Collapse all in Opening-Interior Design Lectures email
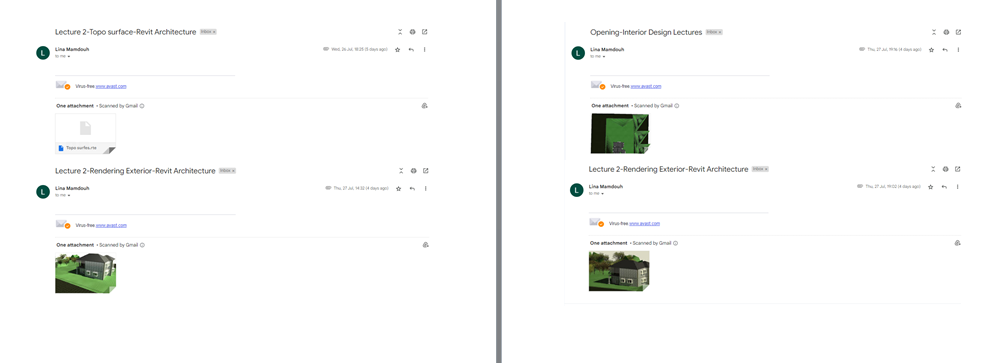This screenshot has height=363, width=998. (x=934, y=32)
